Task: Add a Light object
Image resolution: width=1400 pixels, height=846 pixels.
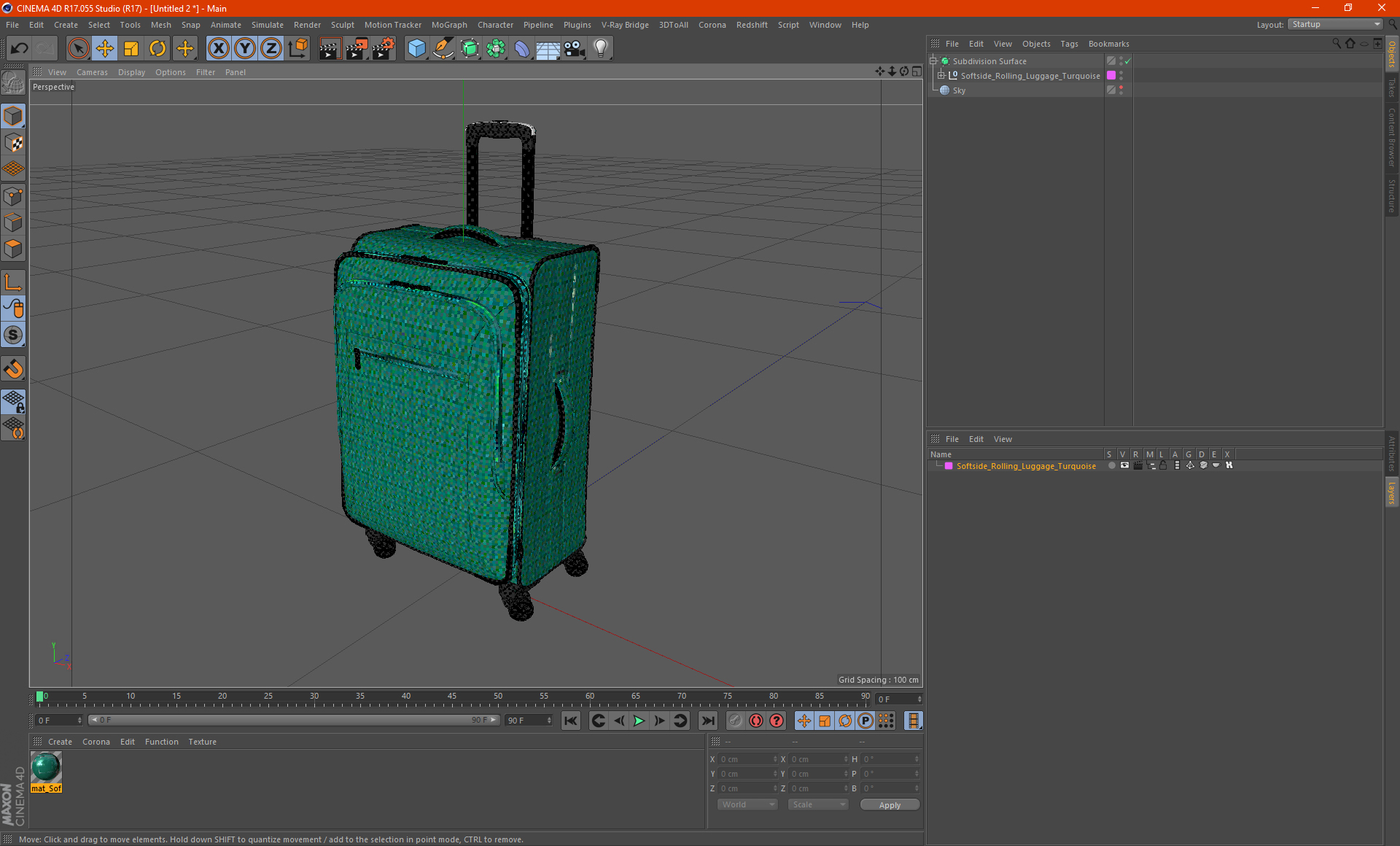Action: (601, 48)
